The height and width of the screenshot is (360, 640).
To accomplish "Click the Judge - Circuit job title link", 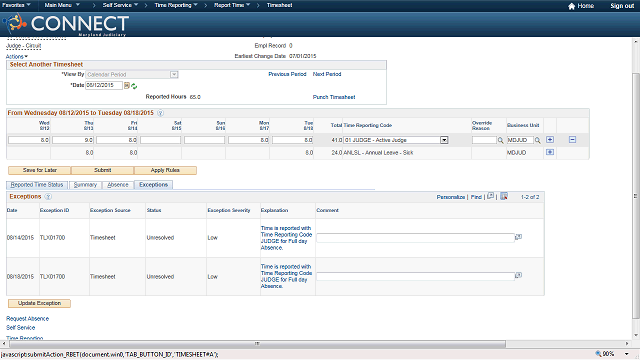I will point(24,46).
